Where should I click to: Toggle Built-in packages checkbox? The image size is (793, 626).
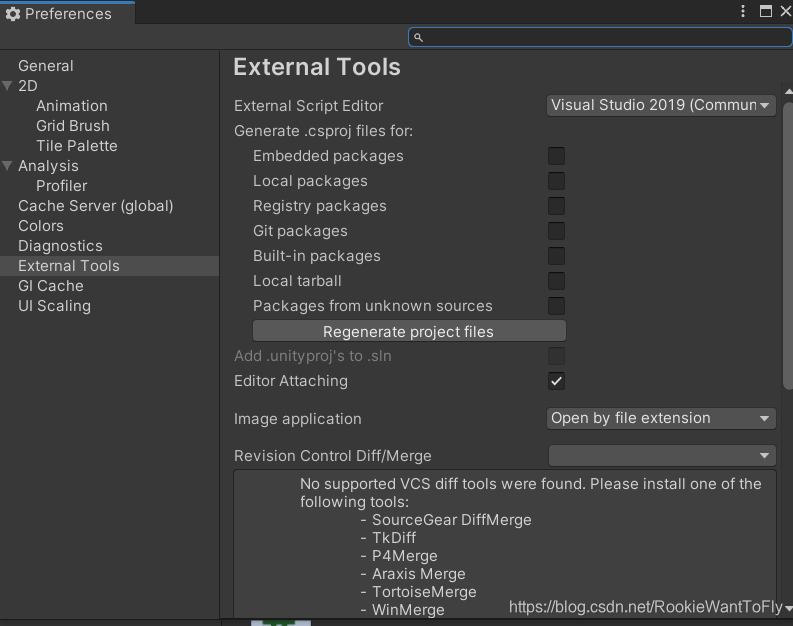click(556, 256)
